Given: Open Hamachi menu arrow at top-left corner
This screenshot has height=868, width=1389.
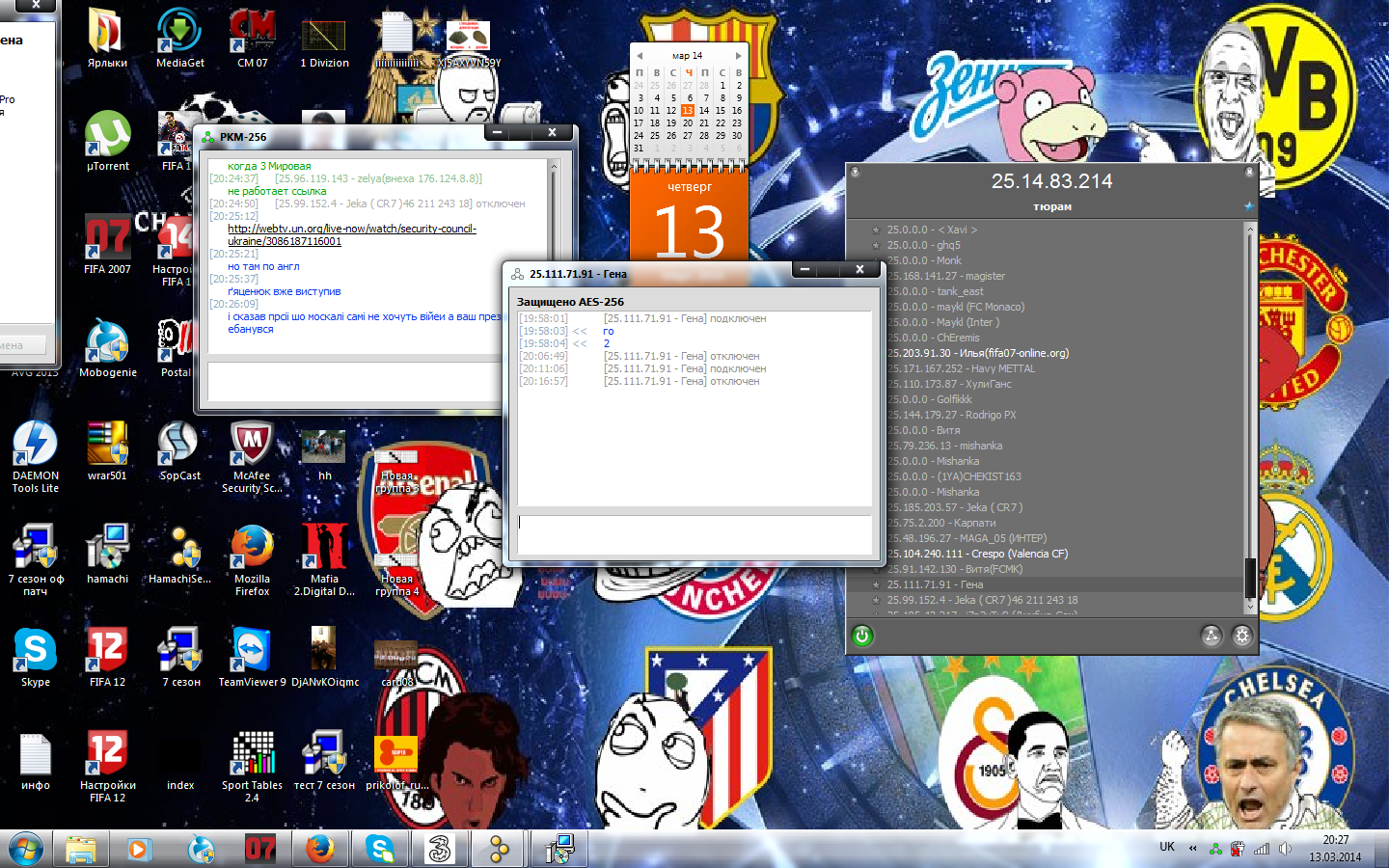Looking at the screenshot, I should click(x=855, y=172).
